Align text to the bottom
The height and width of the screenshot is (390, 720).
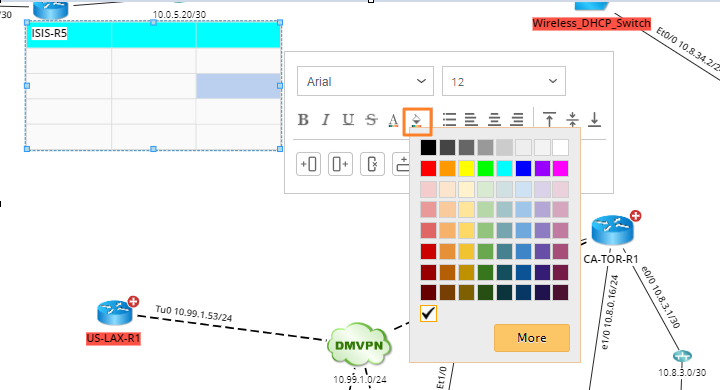tap(595, 119)
